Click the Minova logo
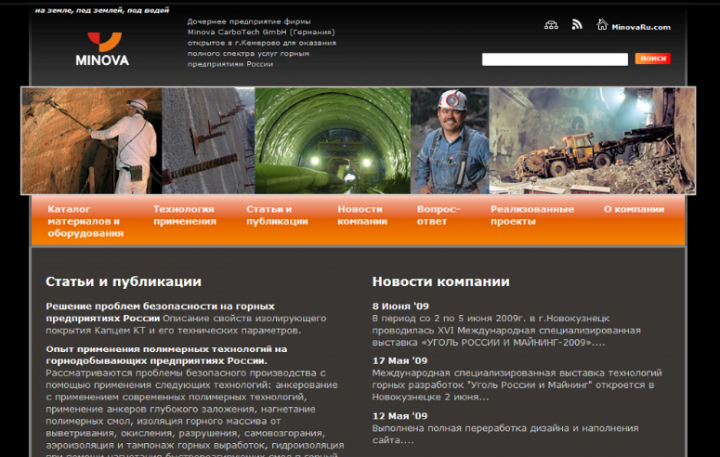This screenshot has height=457, width=720. coord(102,49)
